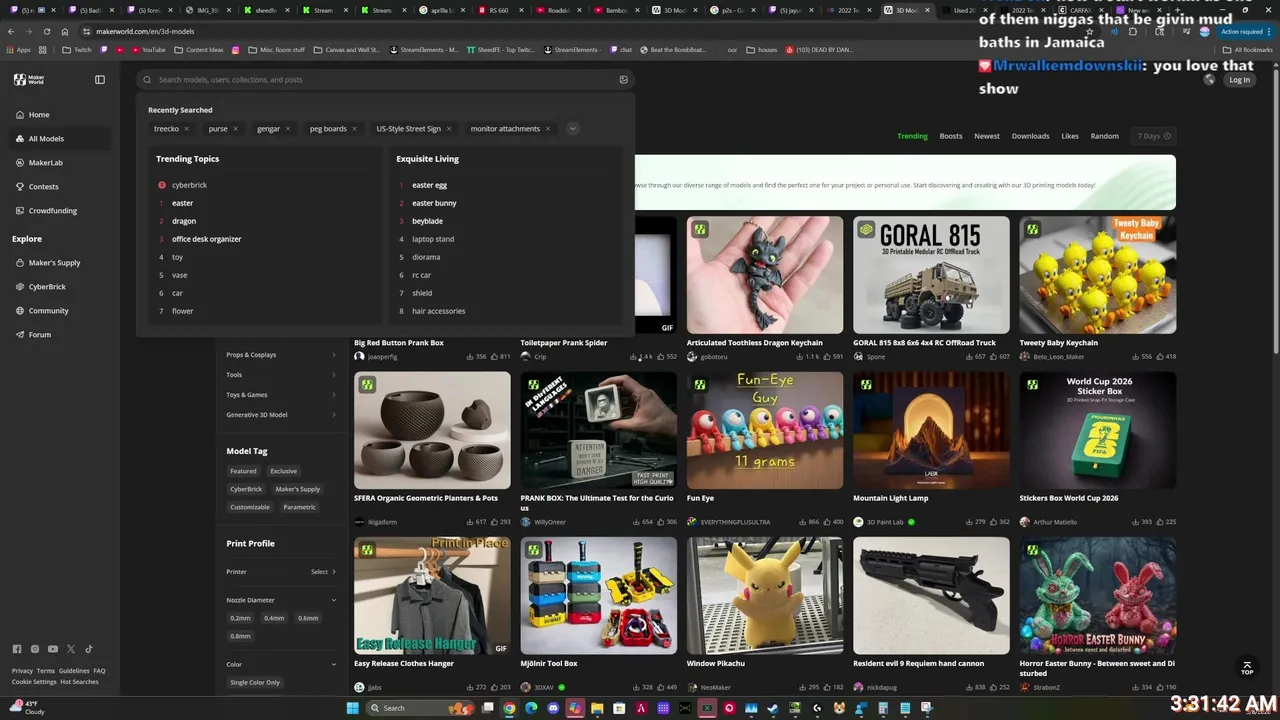Enable Single Color Only filter
Image resolution: width=1280 pixels, height=720 pixels.
point(255,682)
